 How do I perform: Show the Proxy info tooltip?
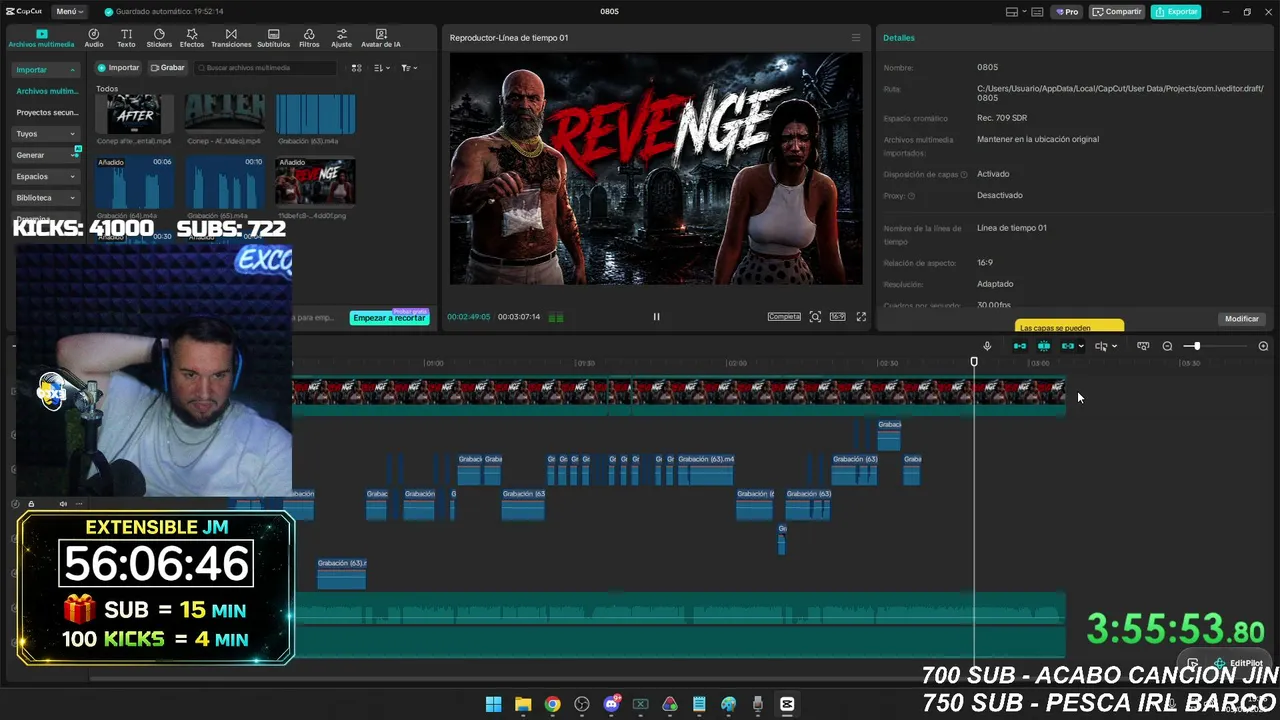911,196
